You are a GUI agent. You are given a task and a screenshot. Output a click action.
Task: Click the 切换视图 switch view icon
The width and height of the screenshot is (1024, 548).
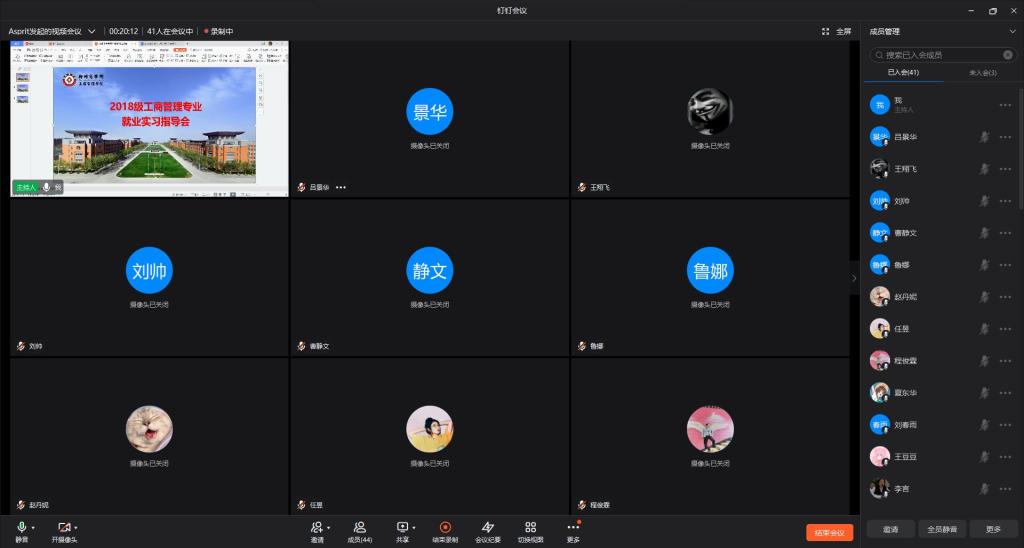point(530,527)
